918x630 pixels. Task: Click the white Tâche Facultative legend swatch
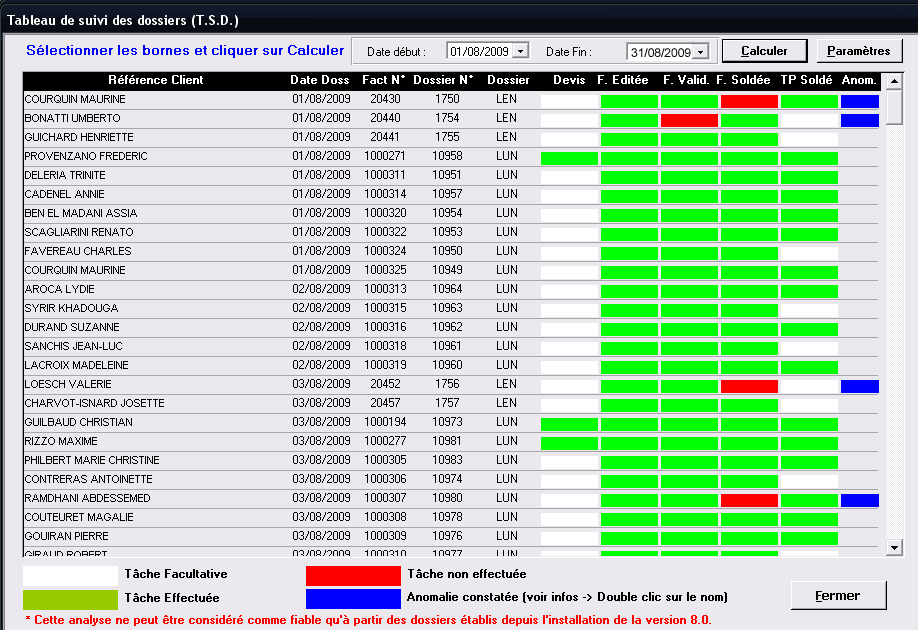click(x=70, y=575)
